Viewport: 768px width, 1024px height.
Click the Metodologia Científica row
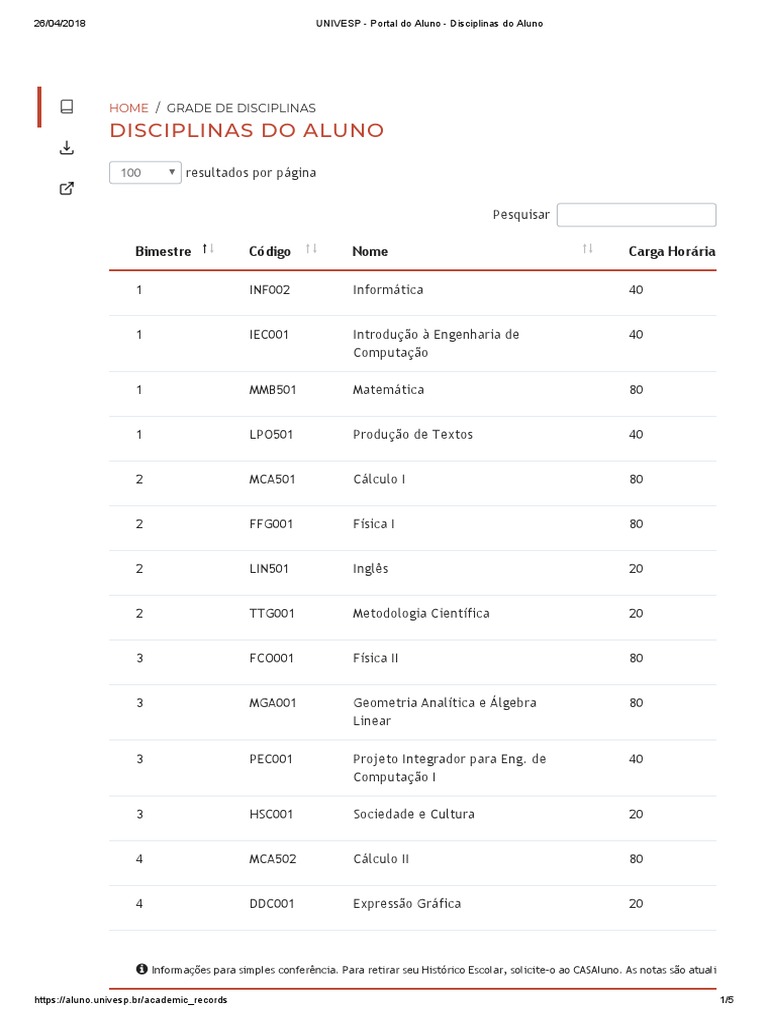point(421,613)
